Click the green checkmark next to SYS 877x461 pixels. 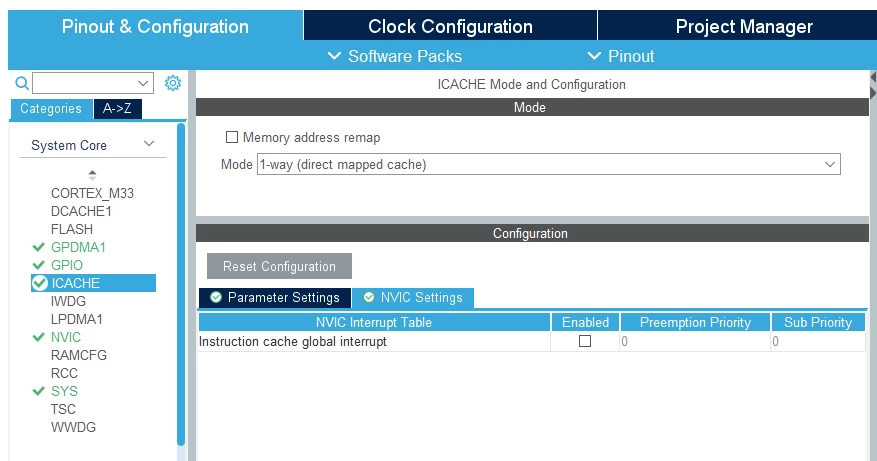pos(39,391)
